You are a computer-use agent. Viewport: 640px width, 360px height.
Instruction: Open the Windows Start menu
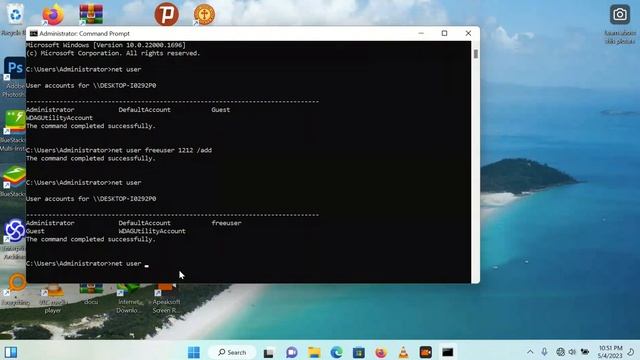[194, 352]
